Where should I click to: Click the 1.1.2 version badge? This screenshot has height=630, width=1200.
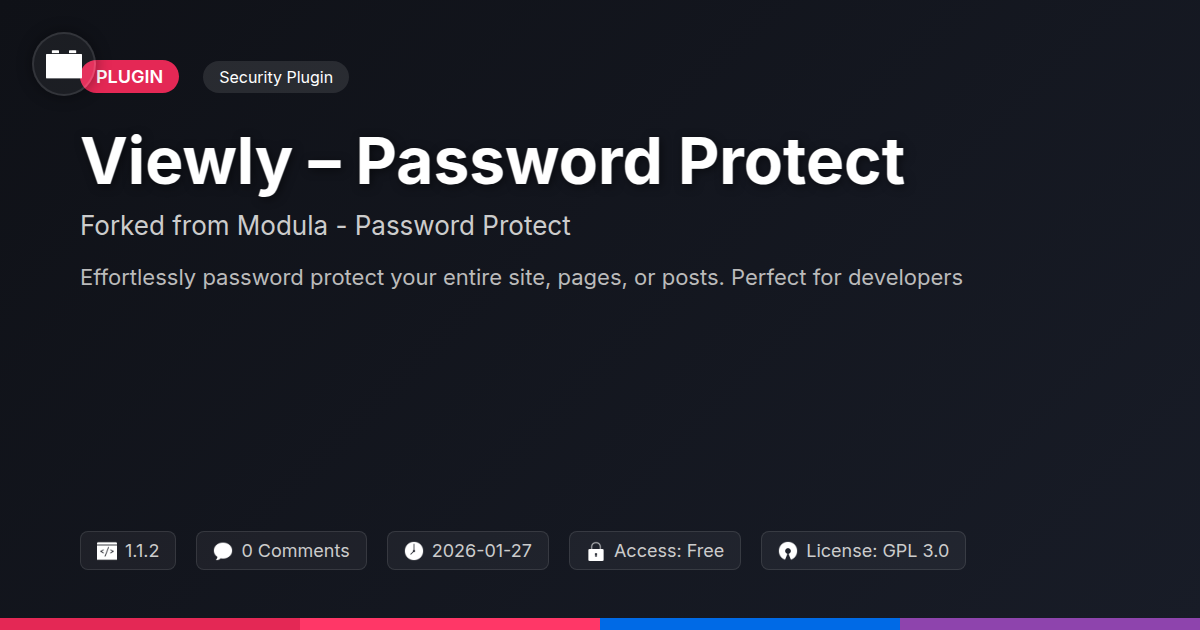(141, 551)
